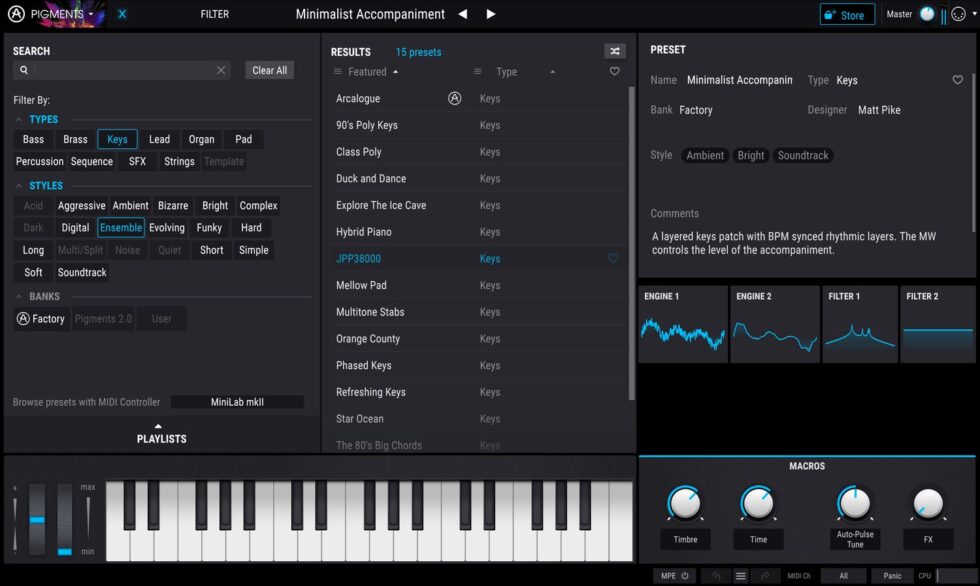Load the previous preset arrow

(462, 14)
